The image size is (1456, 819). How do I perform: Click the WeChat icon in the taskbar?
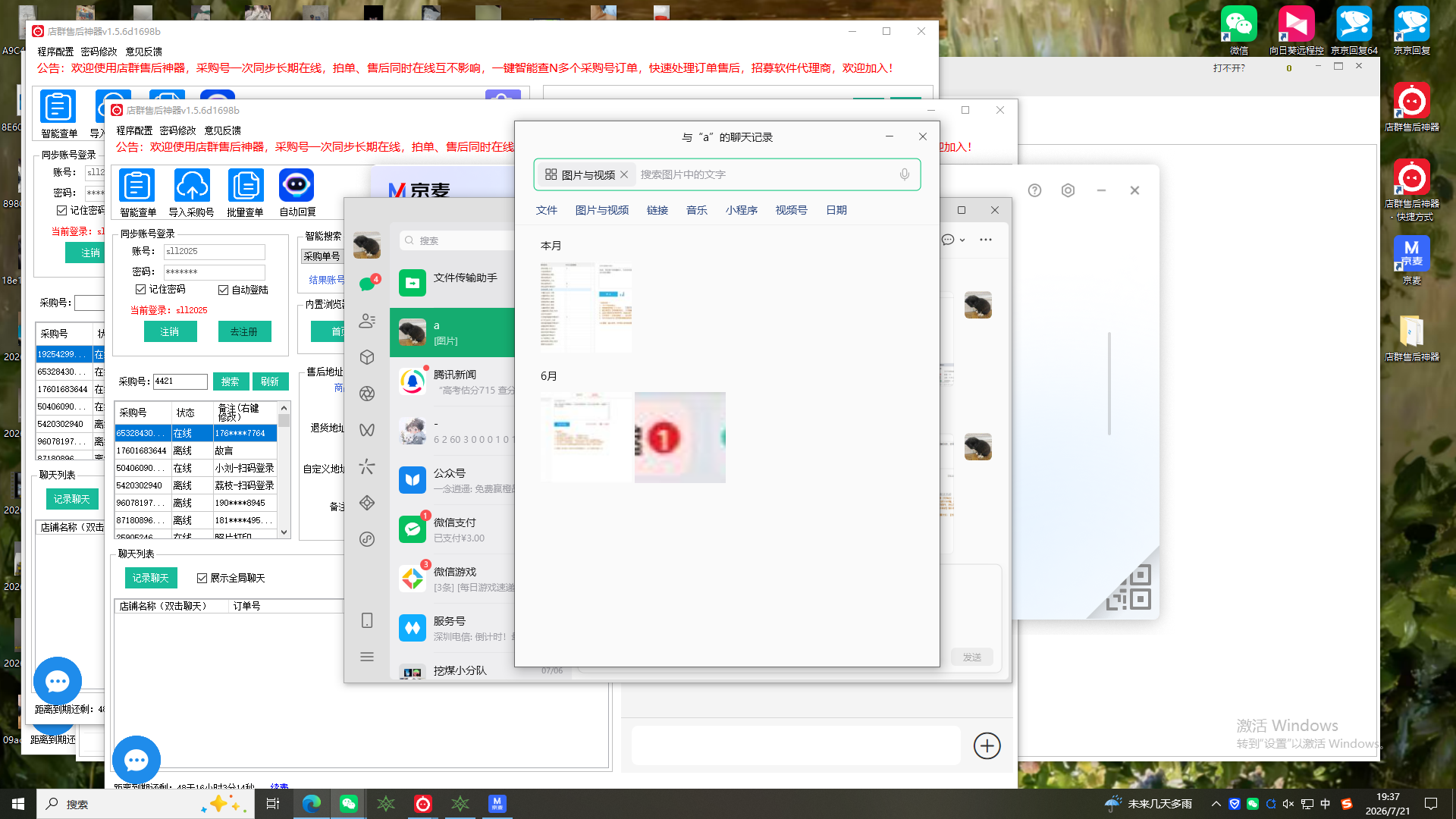click(x=349, y=804)
